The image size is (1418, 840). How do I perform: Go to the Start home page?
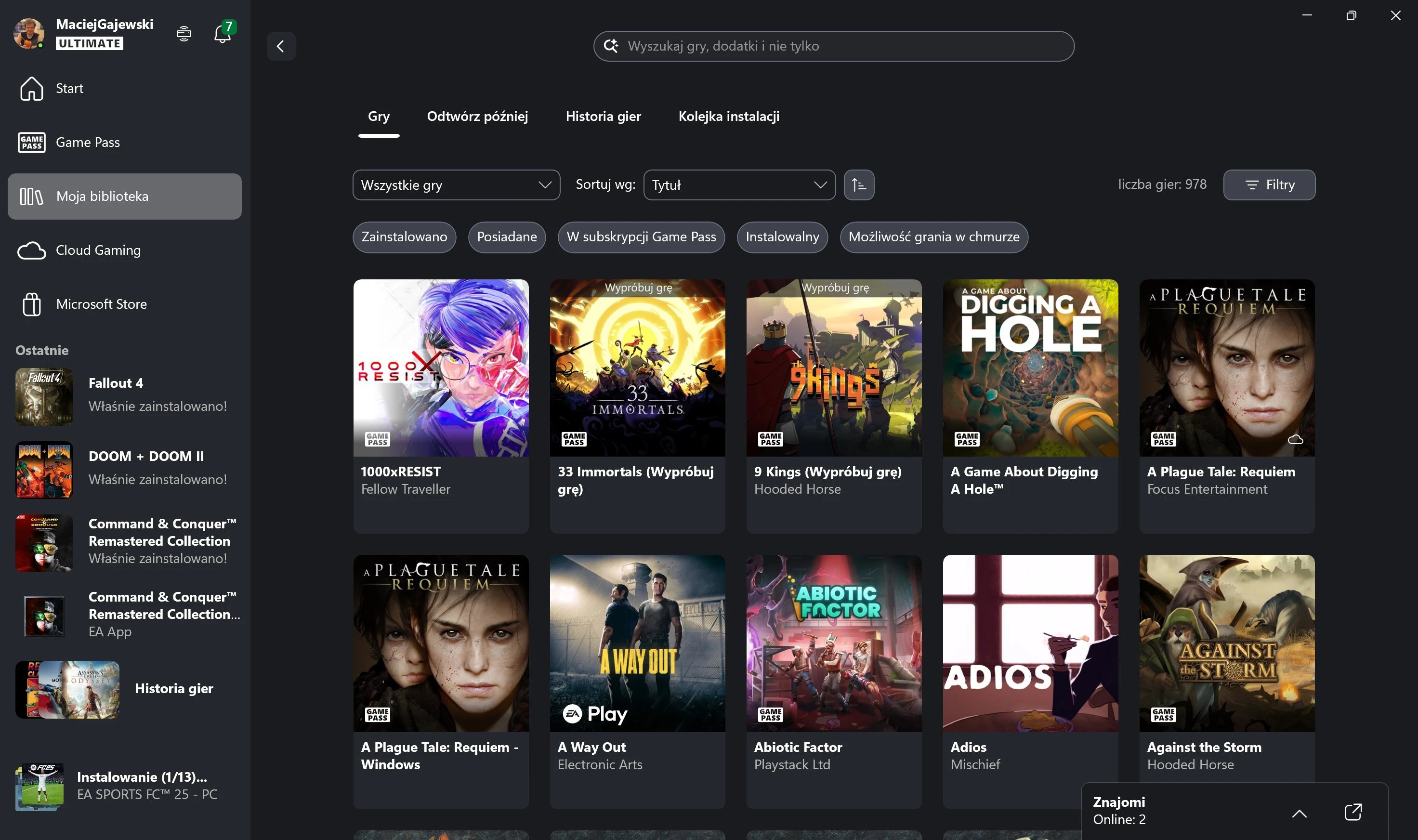click(x=69, y=88)
